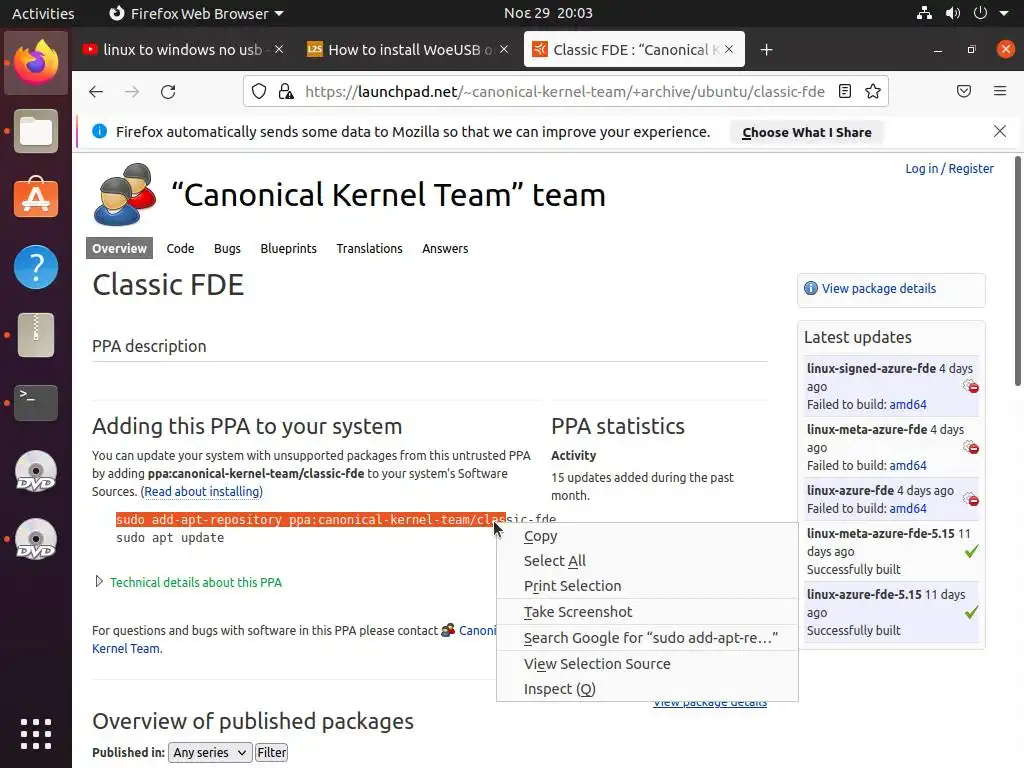
Task: Click the page vertical scrollbar
Action: click(1018, 270)
